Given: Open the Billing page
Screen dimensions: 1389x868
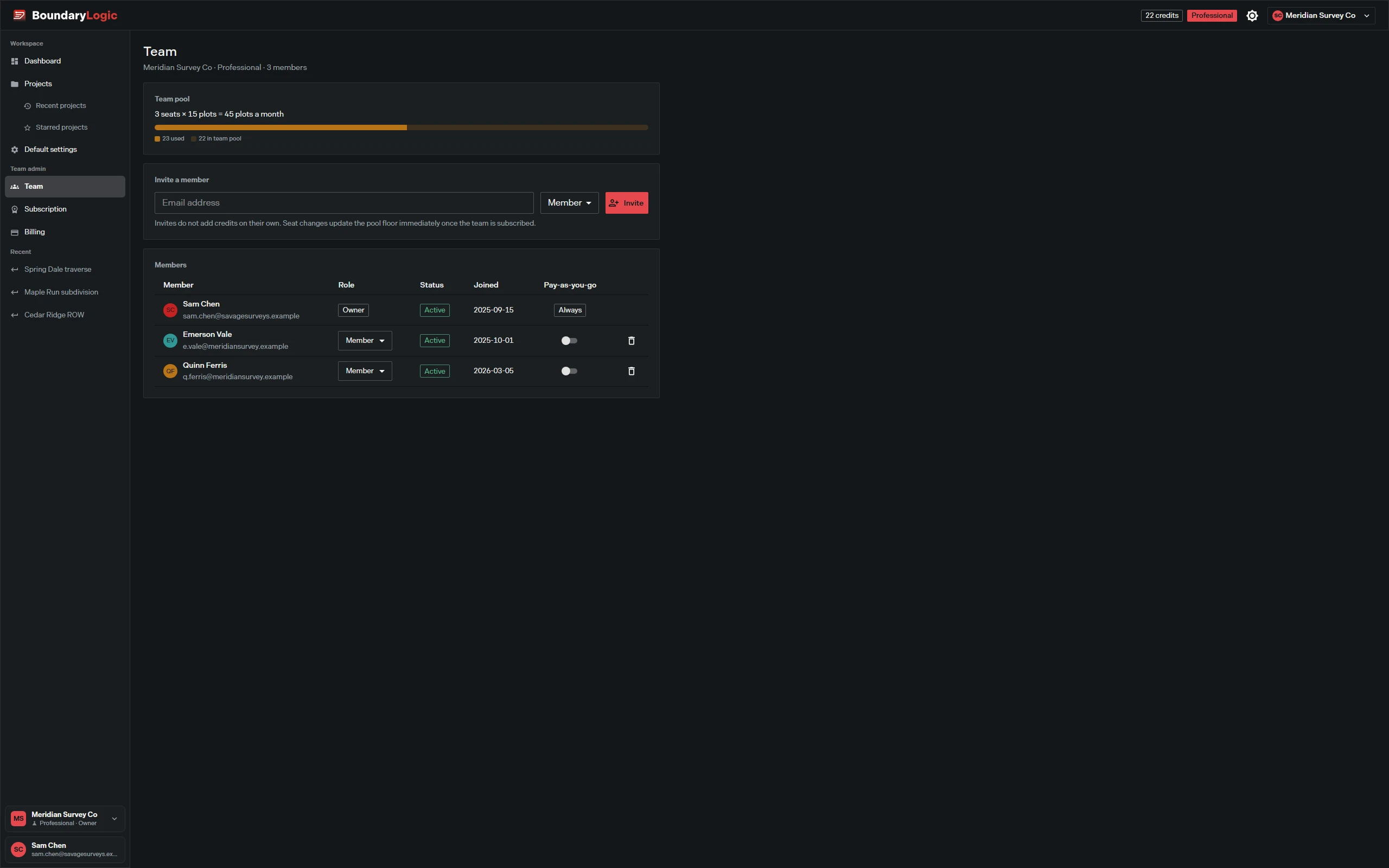Looking at the screenshot, I should 65,232.
